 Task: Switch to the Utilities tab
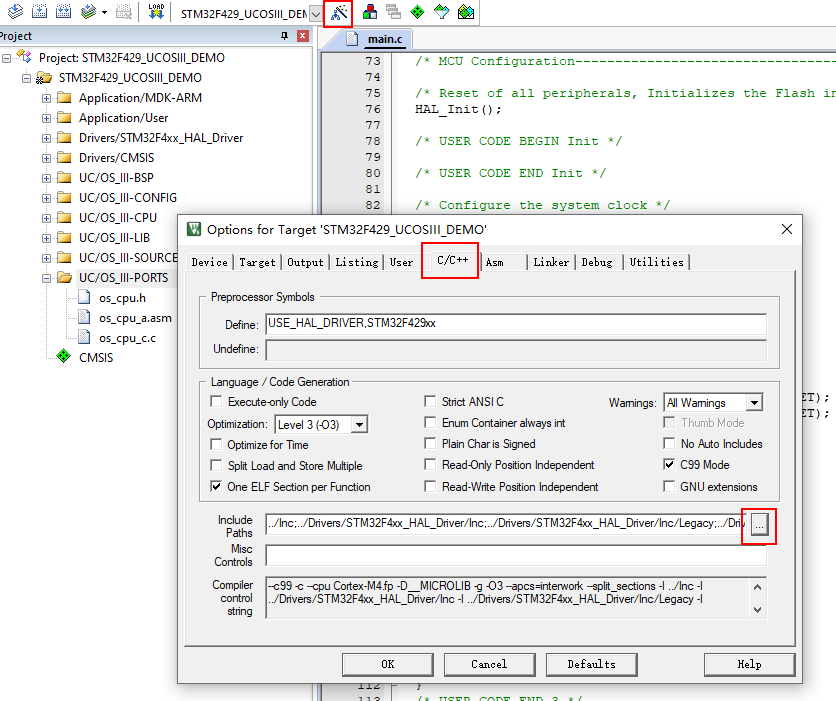657,262
